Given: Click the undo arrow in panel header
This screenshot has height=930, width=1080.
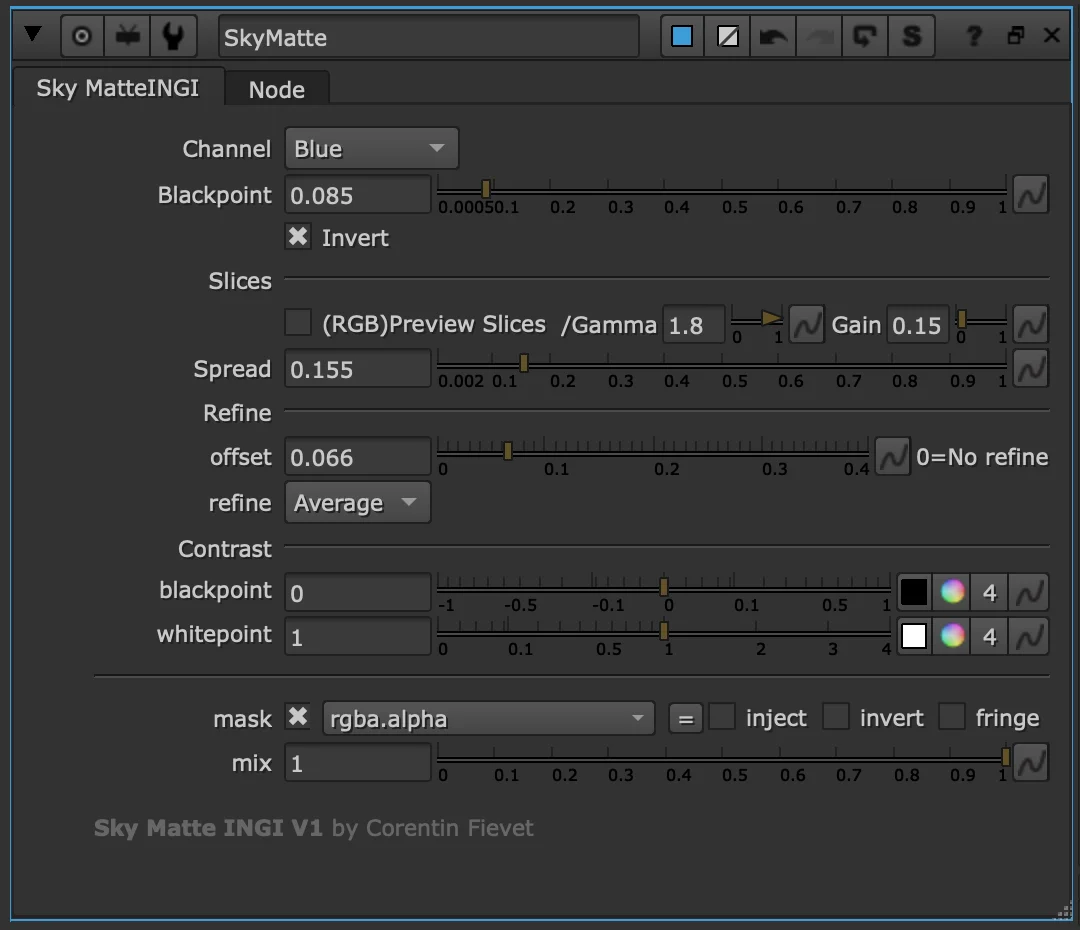Looking at the screenshot, I should 773,37.
